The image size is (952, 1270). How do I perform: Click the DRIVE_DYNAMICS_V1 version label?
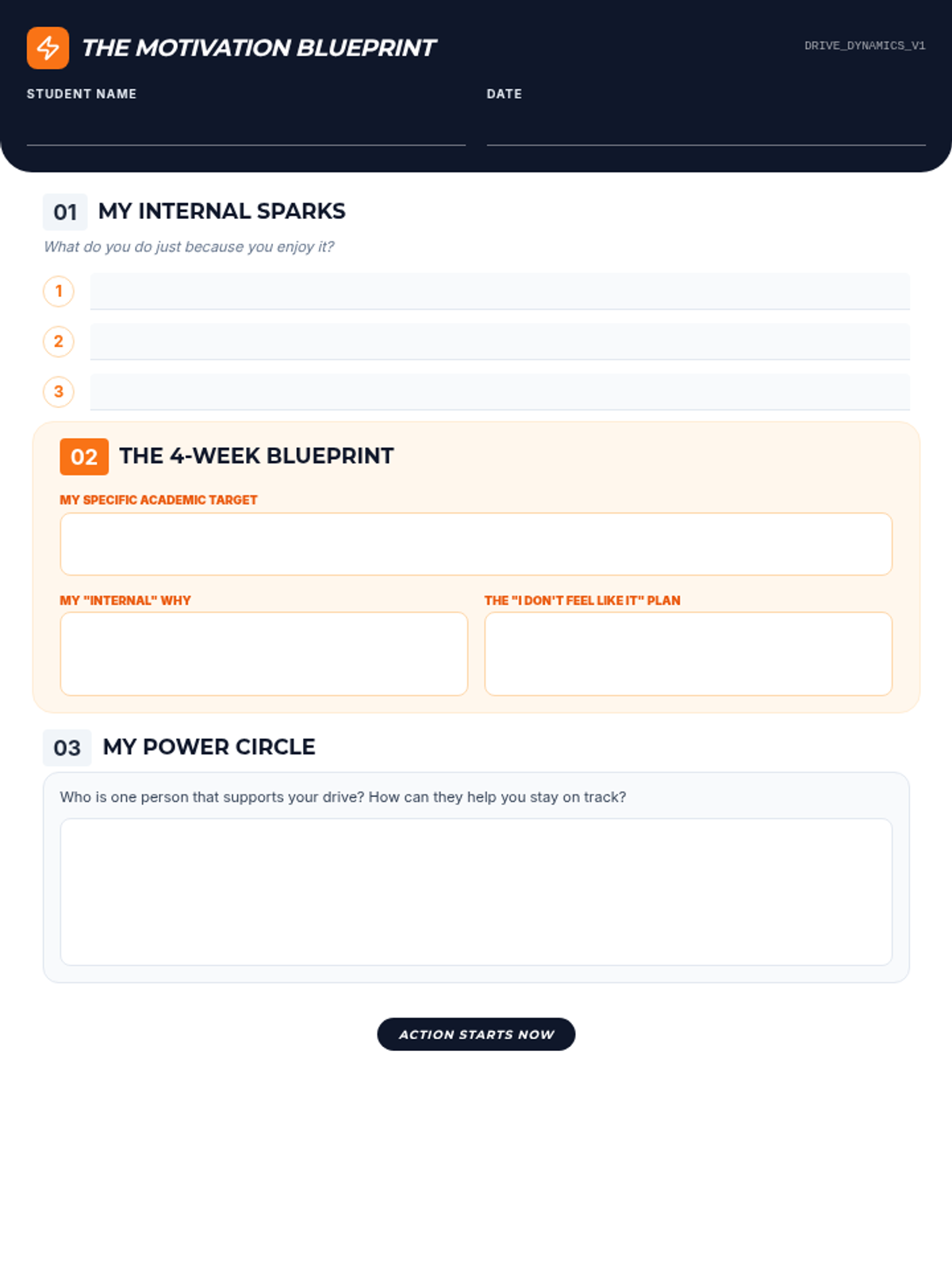pyautogui.click(x=865, y=46)
